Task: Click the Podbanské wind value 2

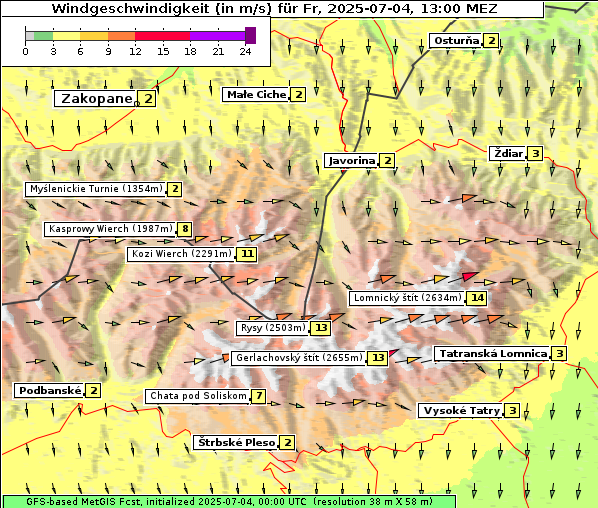Action: coord(93,391)
